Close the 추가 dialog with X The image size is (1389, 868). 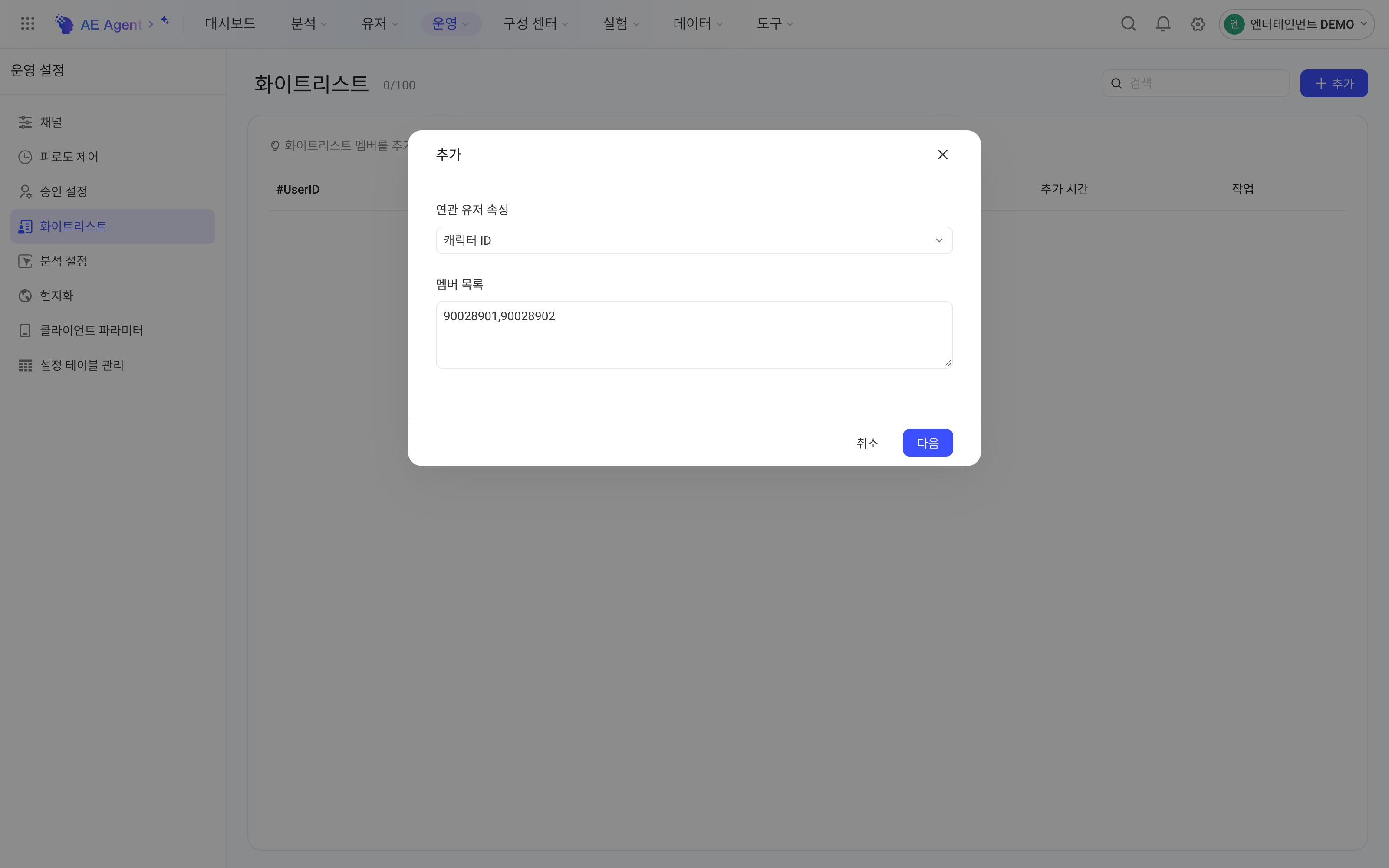point(942,155)
